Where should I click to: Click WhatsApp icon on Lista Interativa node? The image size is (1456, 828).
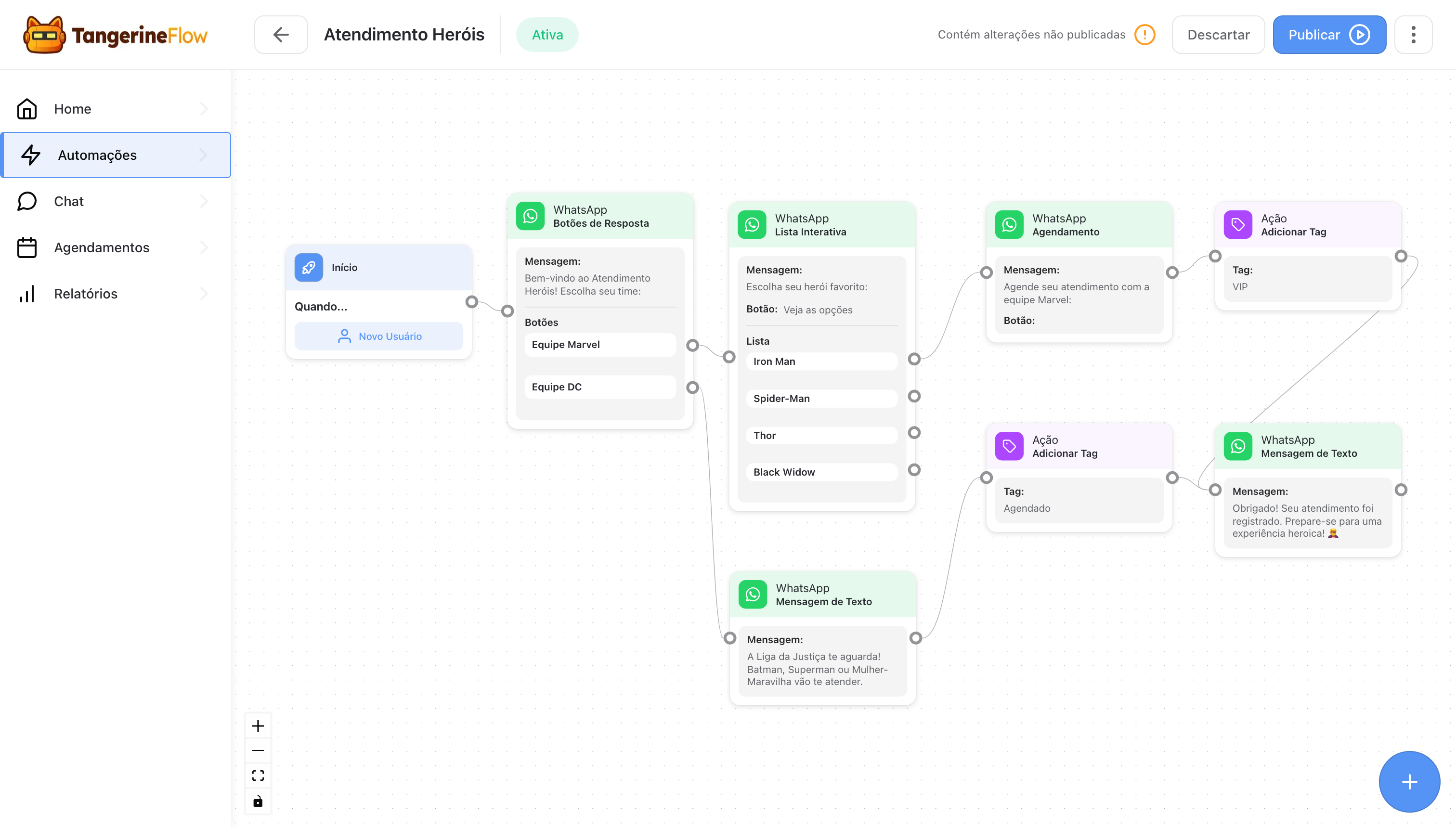click(x=752, y=225)
